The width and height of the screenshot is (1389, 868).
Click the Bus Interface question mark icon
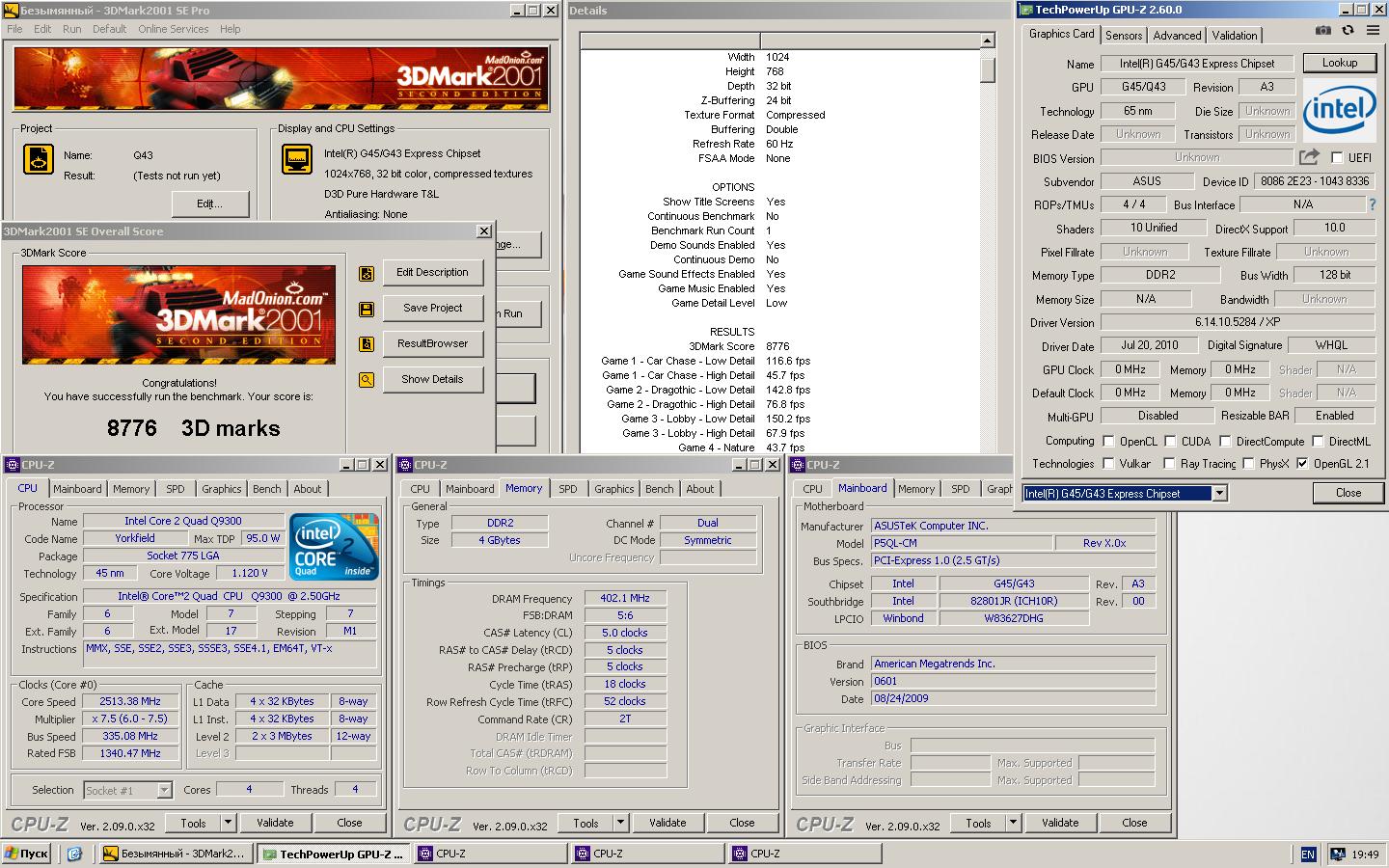(x=1373, y=204)
